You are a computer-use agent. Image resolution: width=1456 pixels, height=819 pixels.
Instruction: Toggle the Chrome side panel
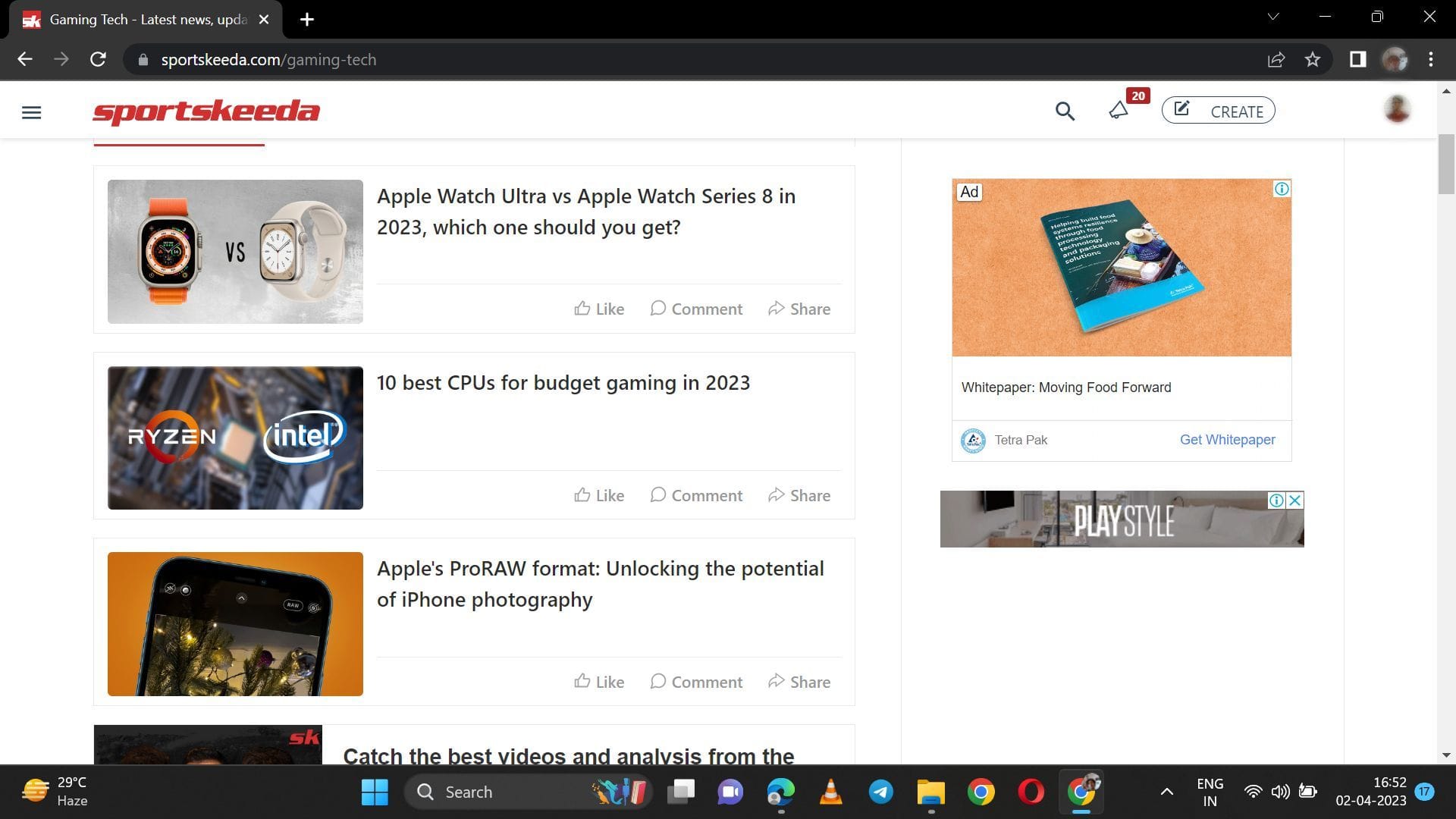(1357, 59)
